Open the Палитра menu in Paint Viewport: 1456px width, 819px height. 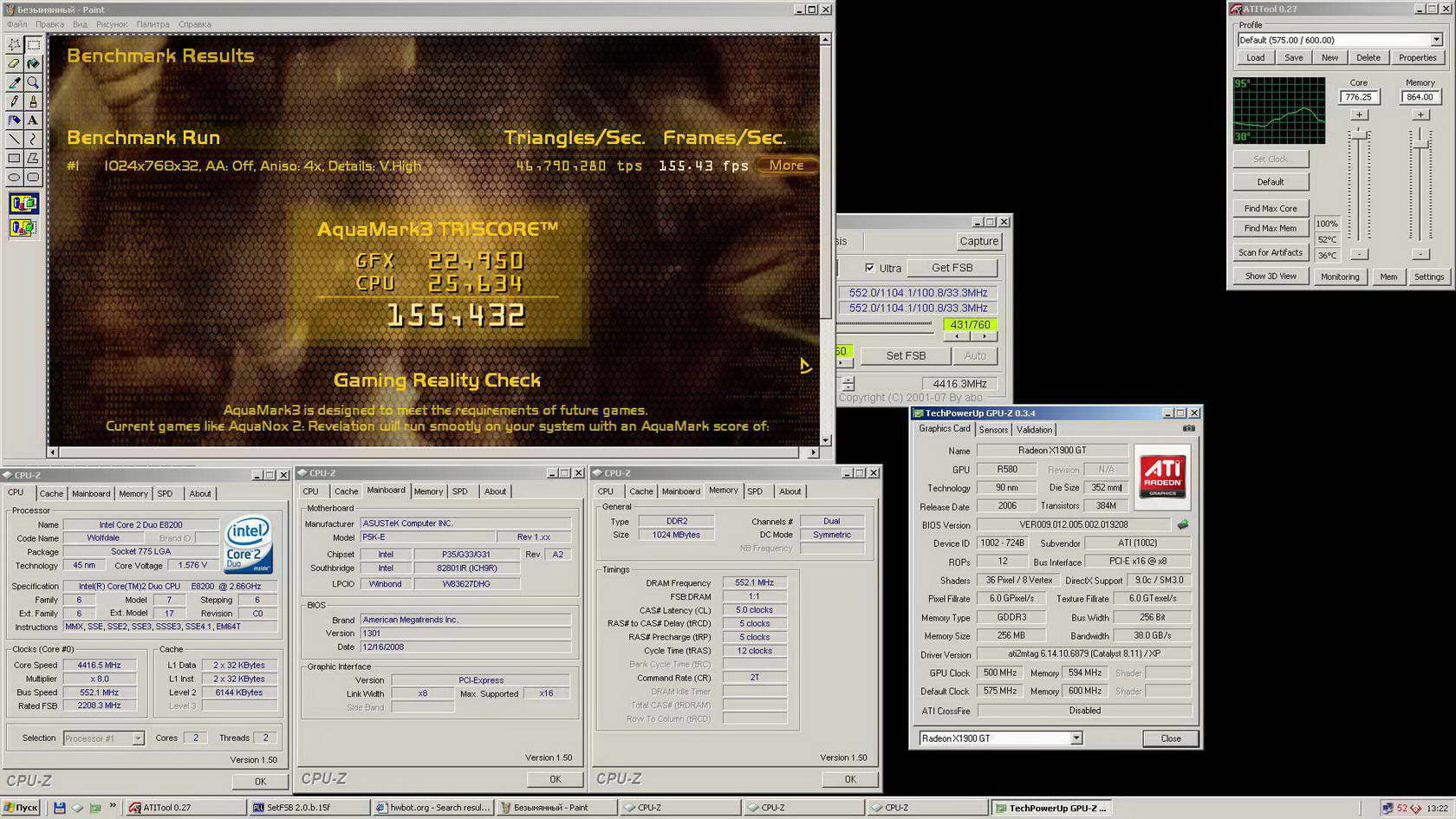153,24
